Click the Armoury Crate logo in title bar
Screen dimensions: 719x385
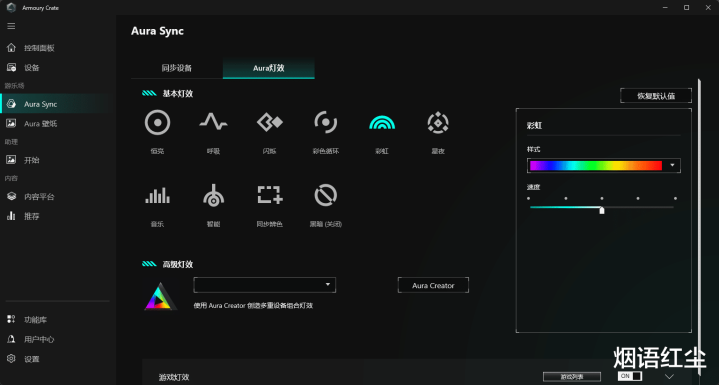point(11,7)
